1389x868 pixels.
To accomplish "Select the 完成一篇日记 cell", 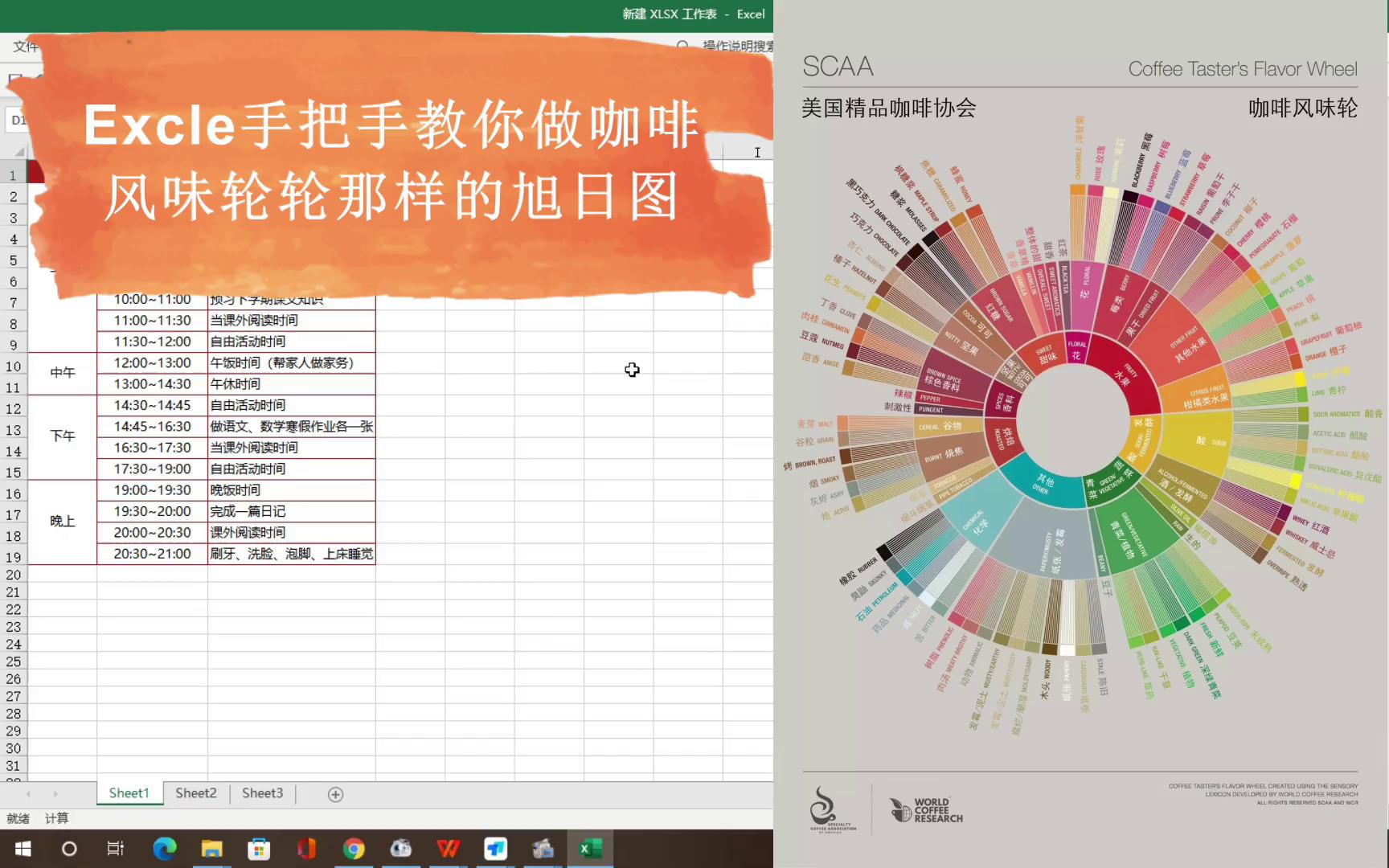I will coord(292,511).
